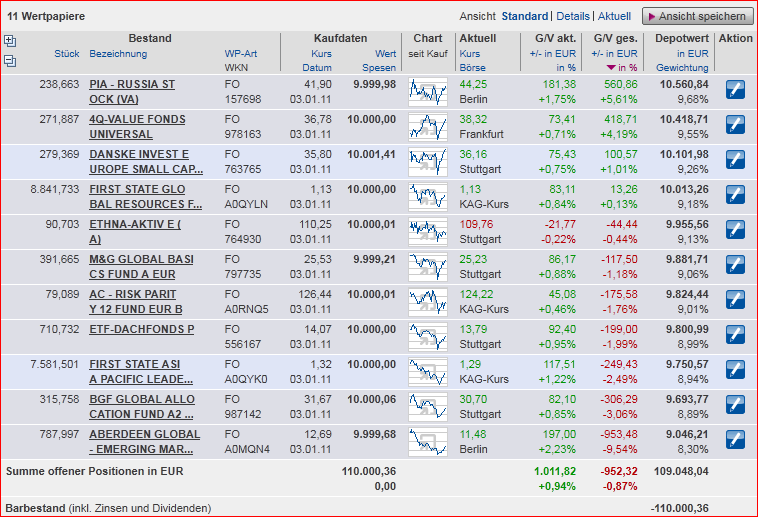
Task: Open chart thumbnail for PIA - Russia Stock
Action: point(428,92)
